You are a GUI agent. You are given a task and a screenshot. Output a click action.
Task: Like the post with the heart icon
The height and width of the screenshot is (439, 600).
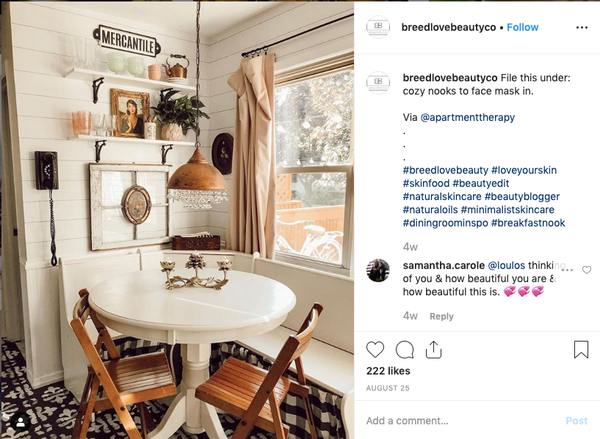(x=375, y=349)
